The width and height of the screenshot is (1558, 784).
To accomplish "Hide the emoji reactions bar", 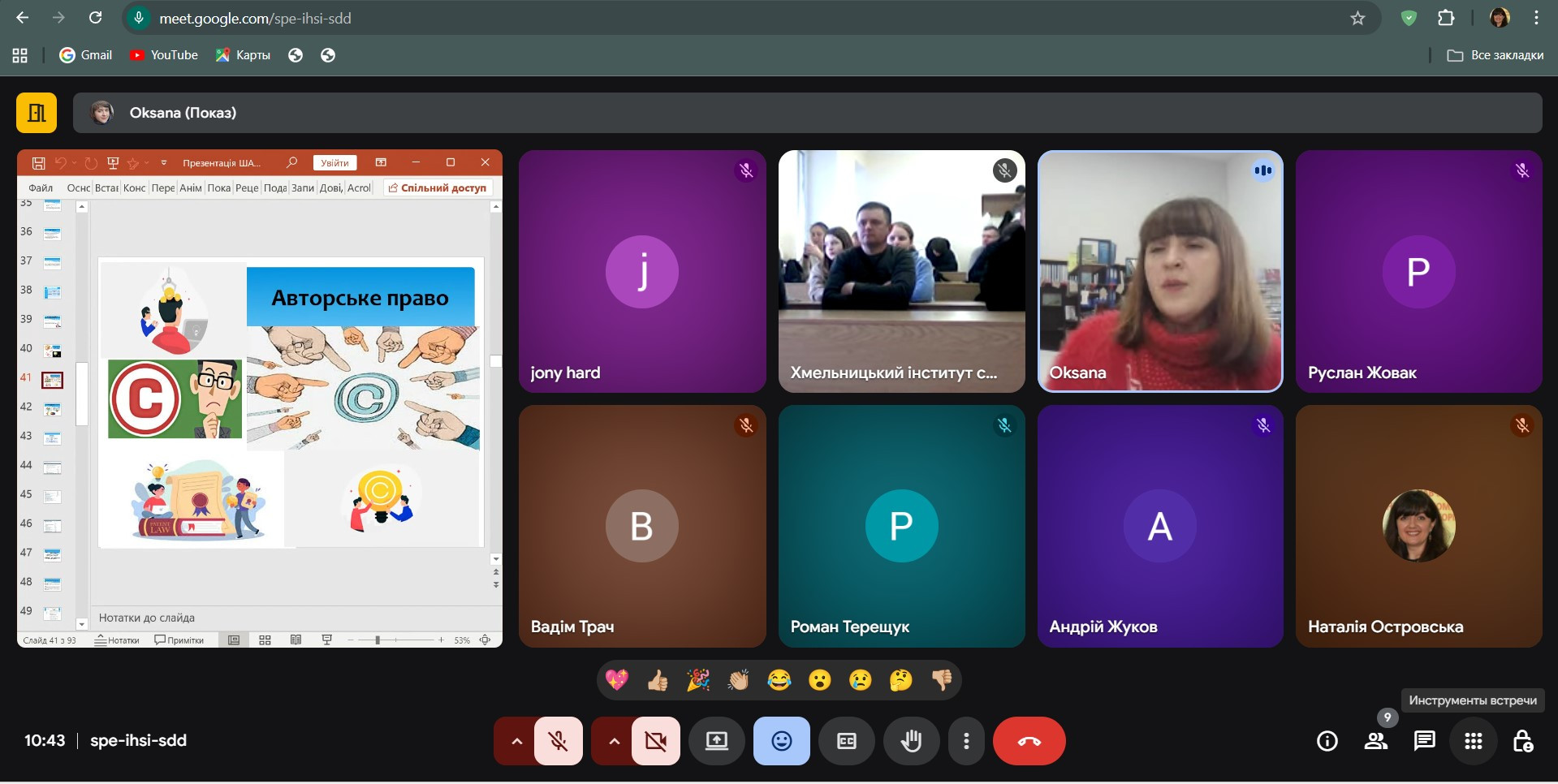I will [x=781, y=741].
